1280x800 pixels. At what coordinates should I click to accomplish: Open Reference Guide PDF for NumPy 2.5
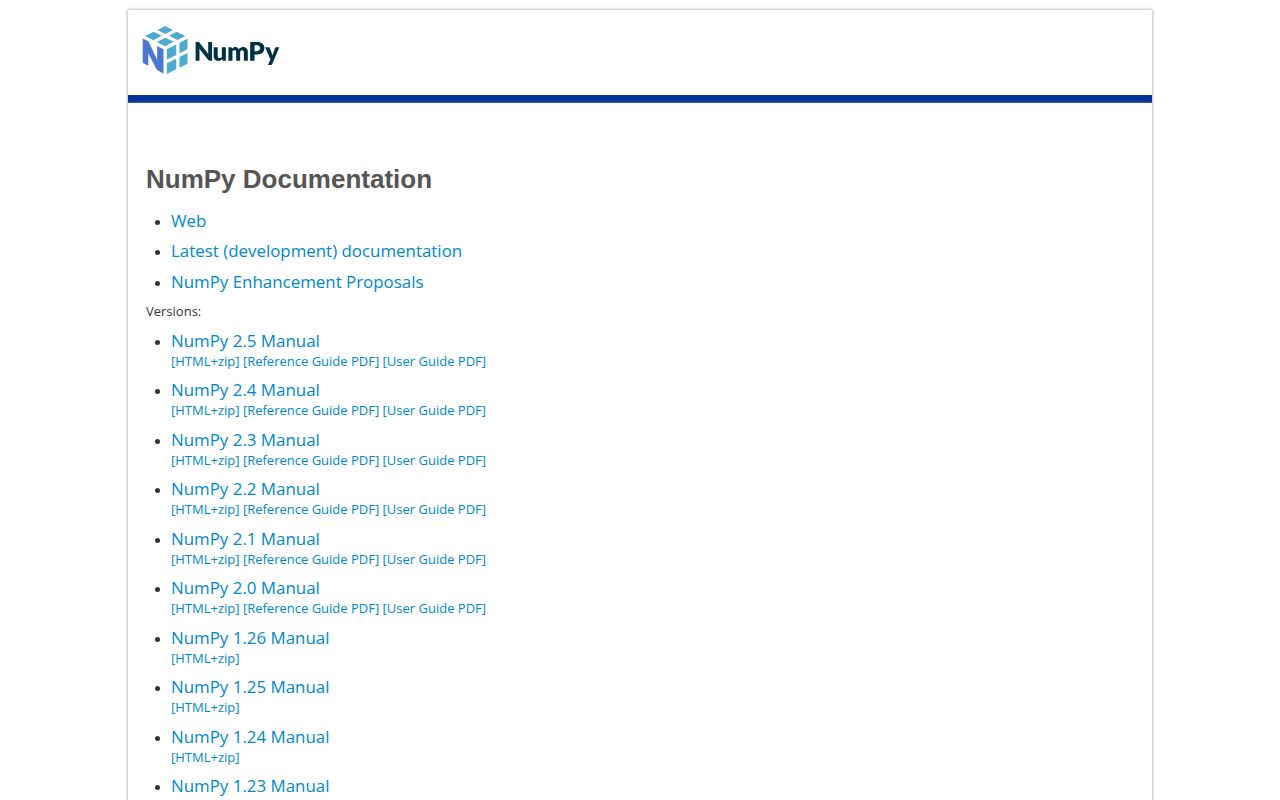click(311, 361)
